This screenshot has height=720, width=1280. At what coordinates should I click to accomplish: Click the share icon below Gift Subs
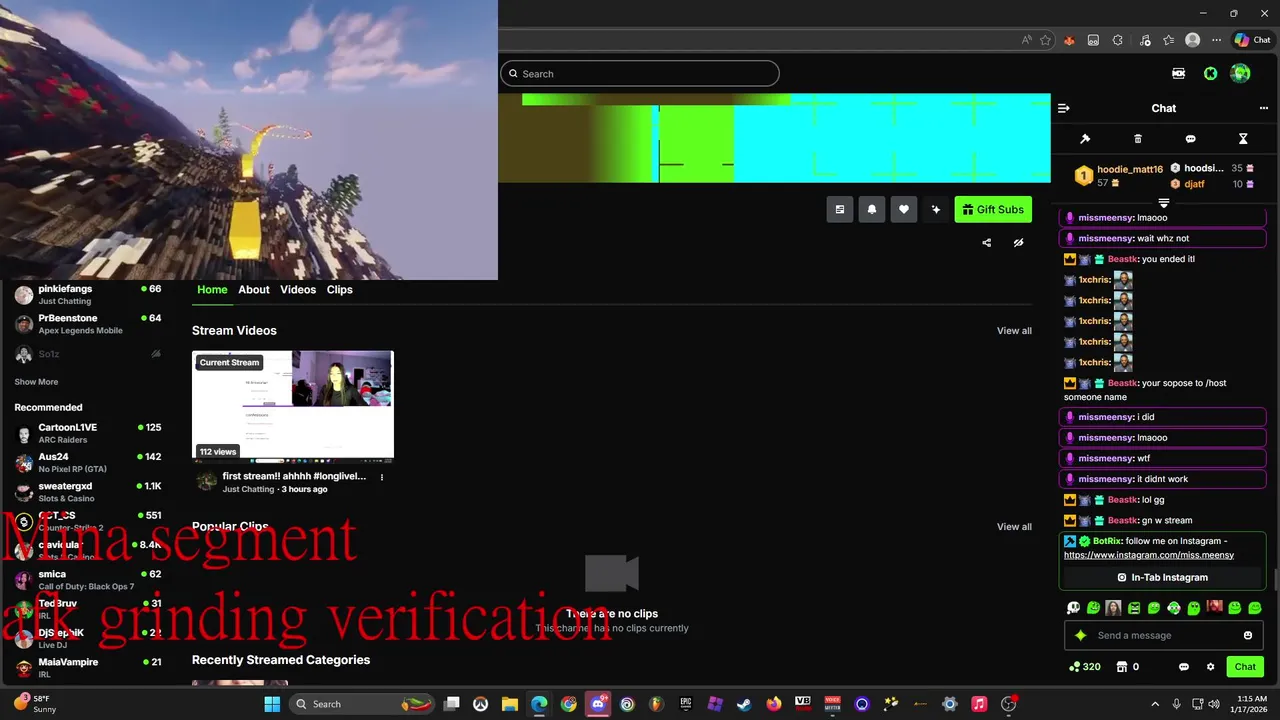(x=987, y=243)
